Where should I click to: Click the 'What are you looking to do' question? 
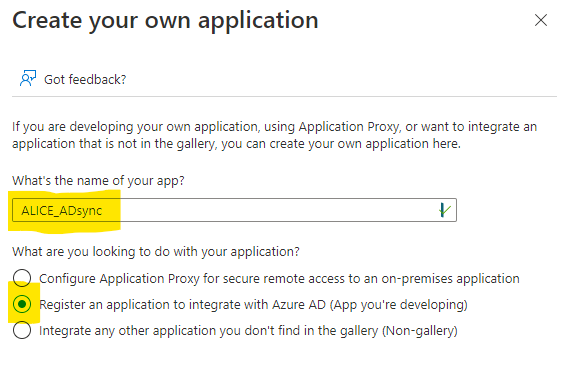pyautogui.click(x=156, y=251)
